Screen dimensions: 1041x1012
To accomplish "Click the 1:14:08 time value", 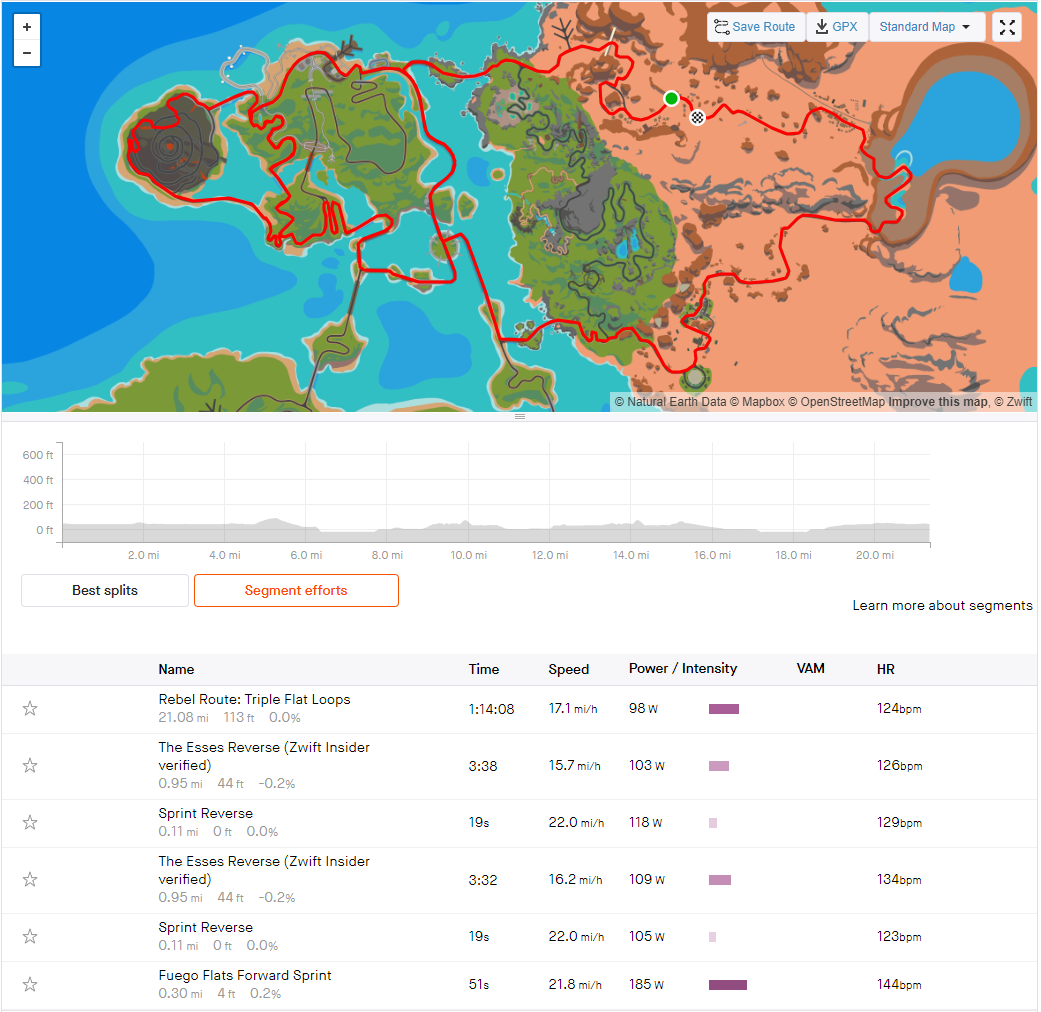I will point(491,709).
